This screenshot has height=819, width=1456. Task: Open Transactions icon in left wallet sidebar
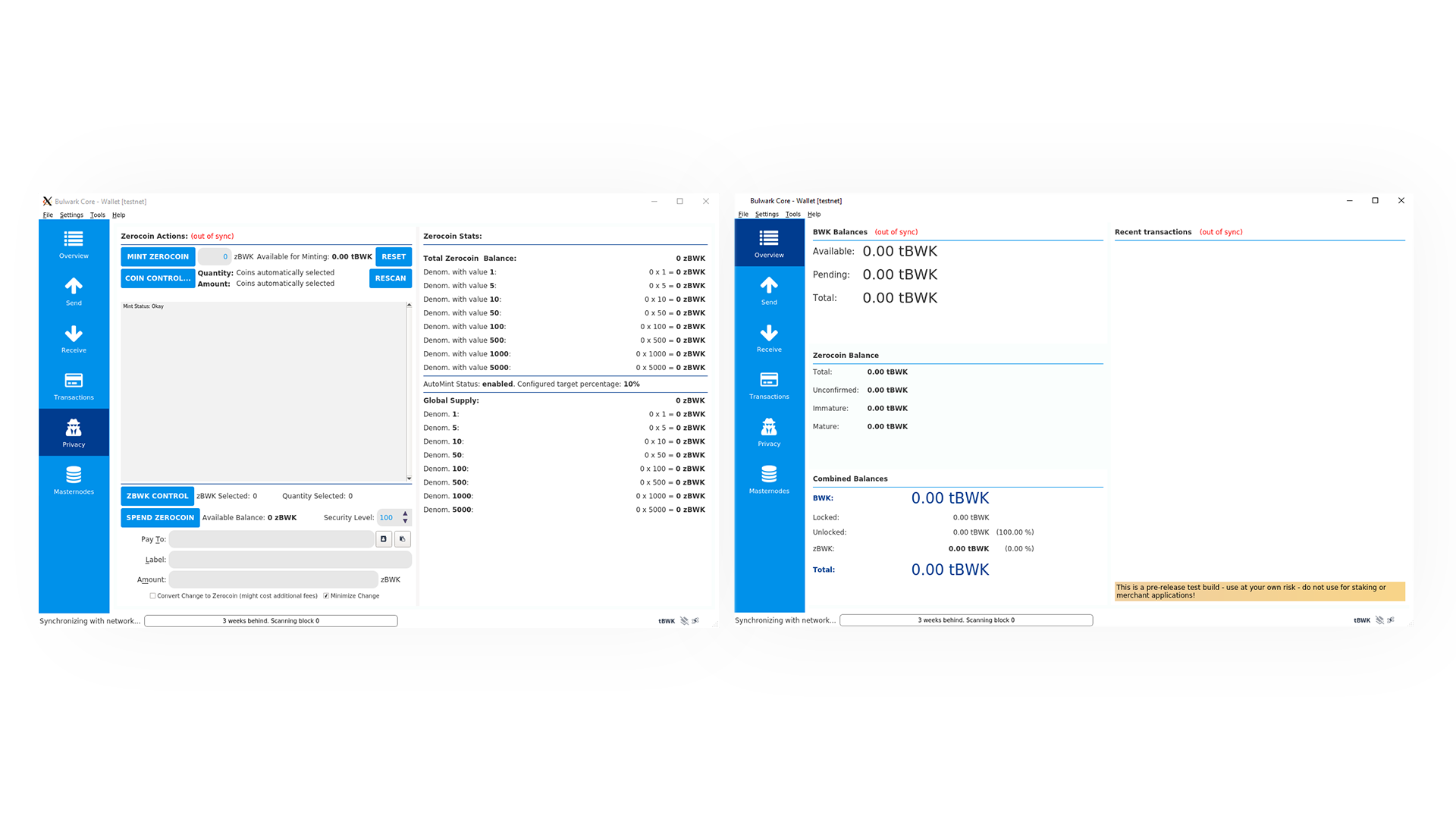[x=74, y=385]
